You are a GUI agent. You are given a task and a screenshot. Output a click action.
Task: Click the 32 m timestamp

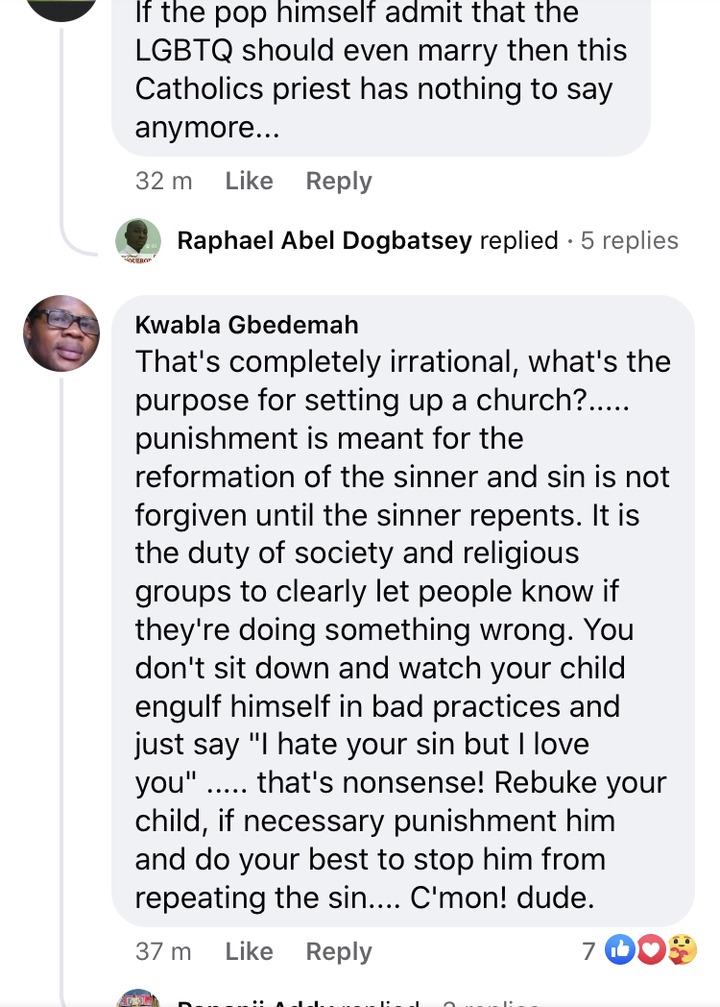[x=164, y=181]
